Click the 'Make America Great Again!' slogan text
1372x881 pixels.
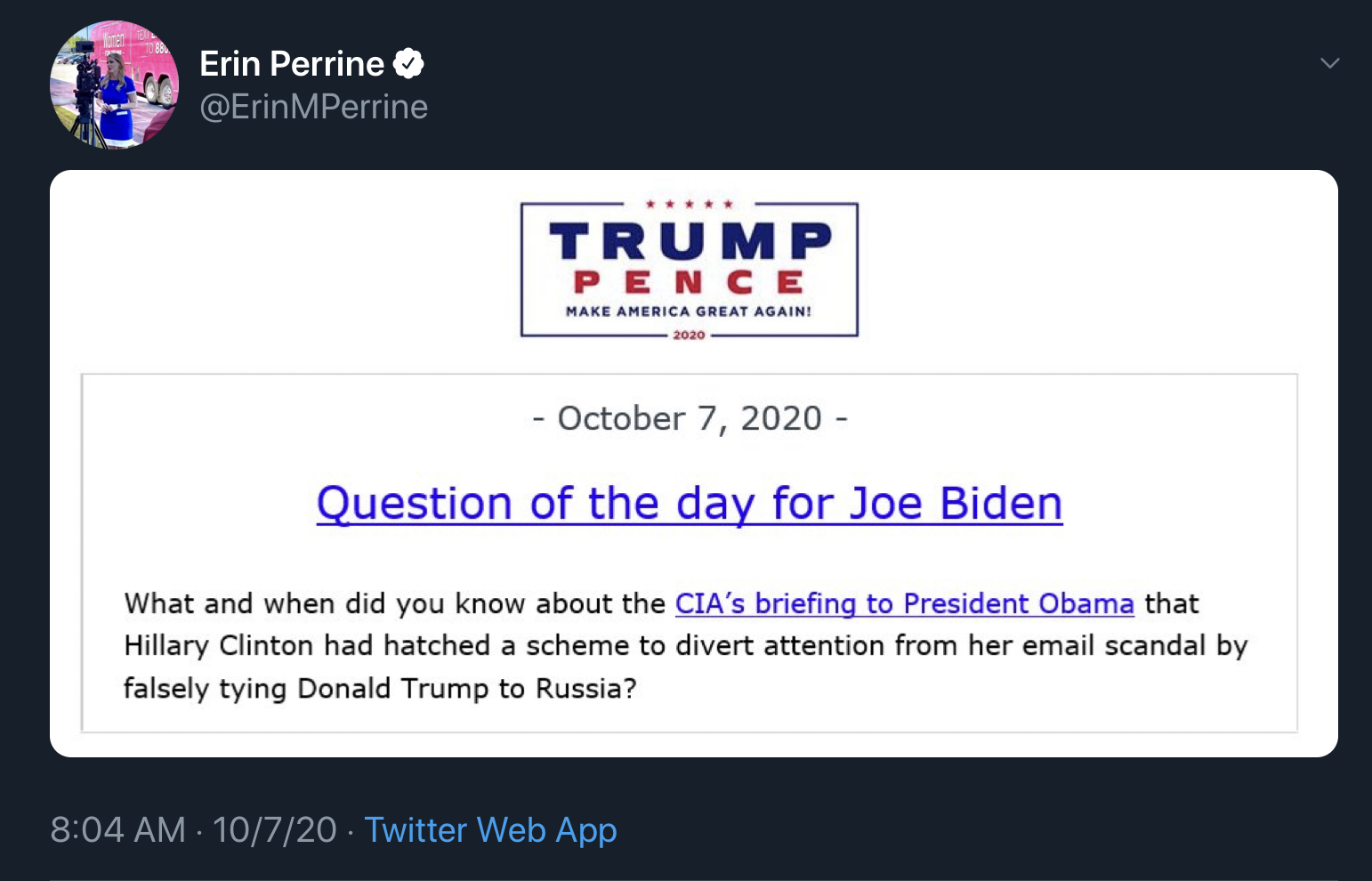click(689, 311)
